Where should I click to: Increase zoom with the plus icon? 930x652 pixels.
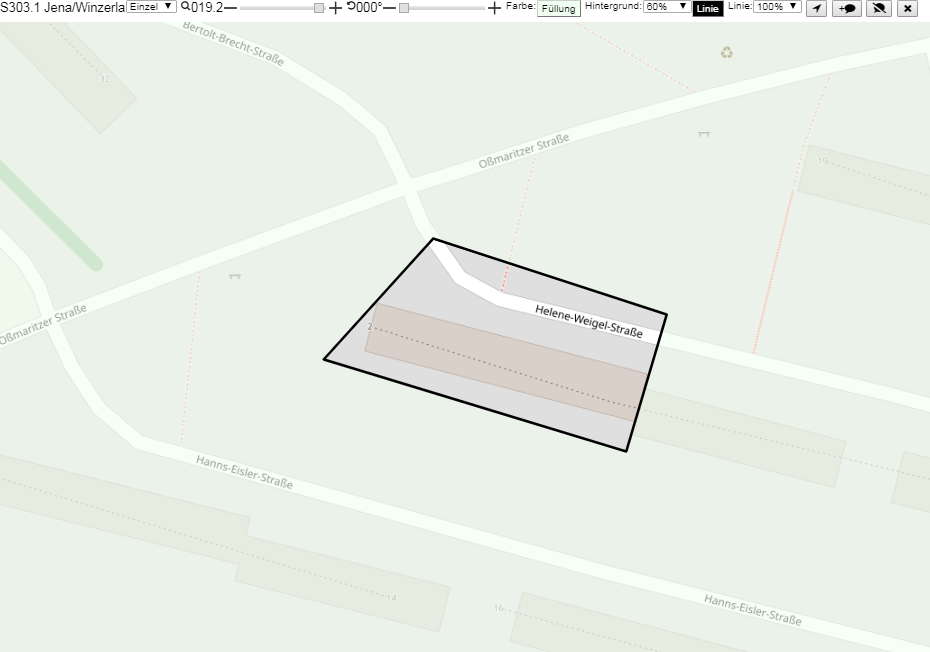(335, 8)
